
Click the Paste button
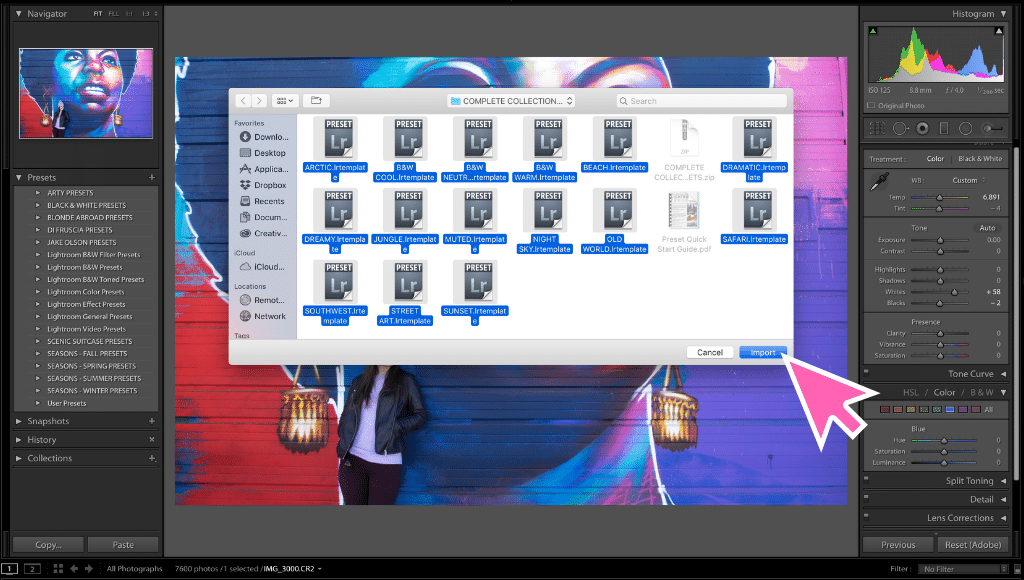click(x=123, y=545)
